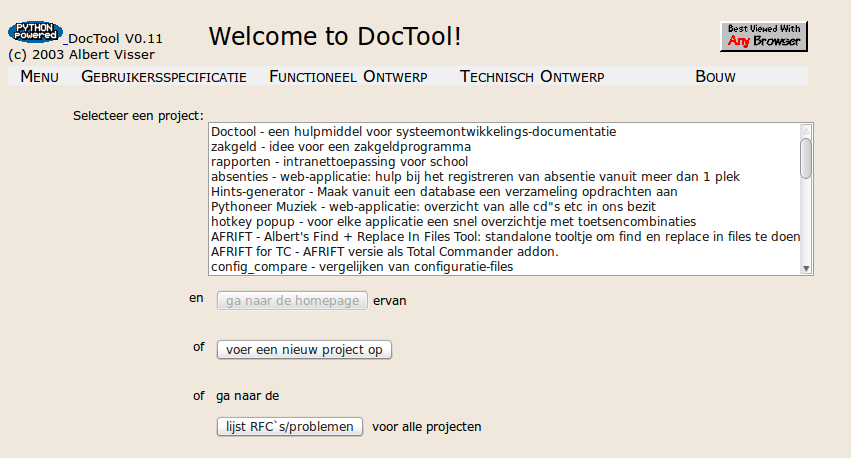The image size is (851, 458).
Task: Select the Hints-generator project row
Action: (505, 192)
